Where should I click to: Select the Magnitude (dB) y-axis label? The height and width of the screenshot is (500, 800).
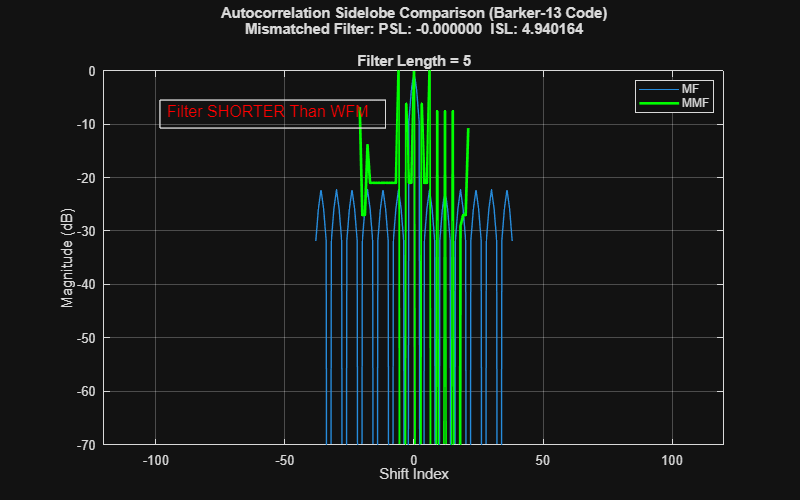pyautogui.click(x=67, y=258)
